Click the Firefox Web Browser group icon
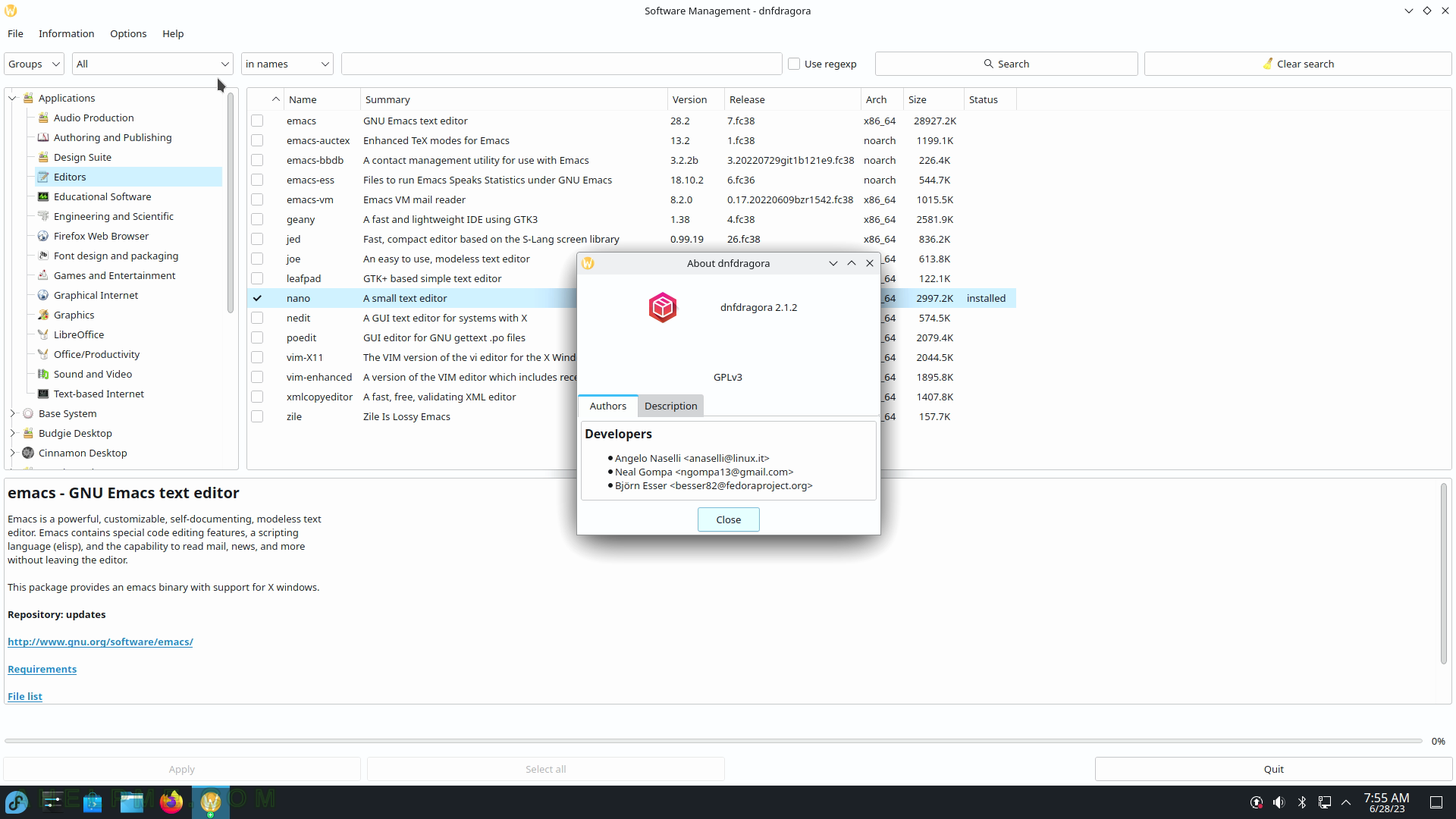The image size is (1456, 819). pyautogui.click(x=43, y=236)
